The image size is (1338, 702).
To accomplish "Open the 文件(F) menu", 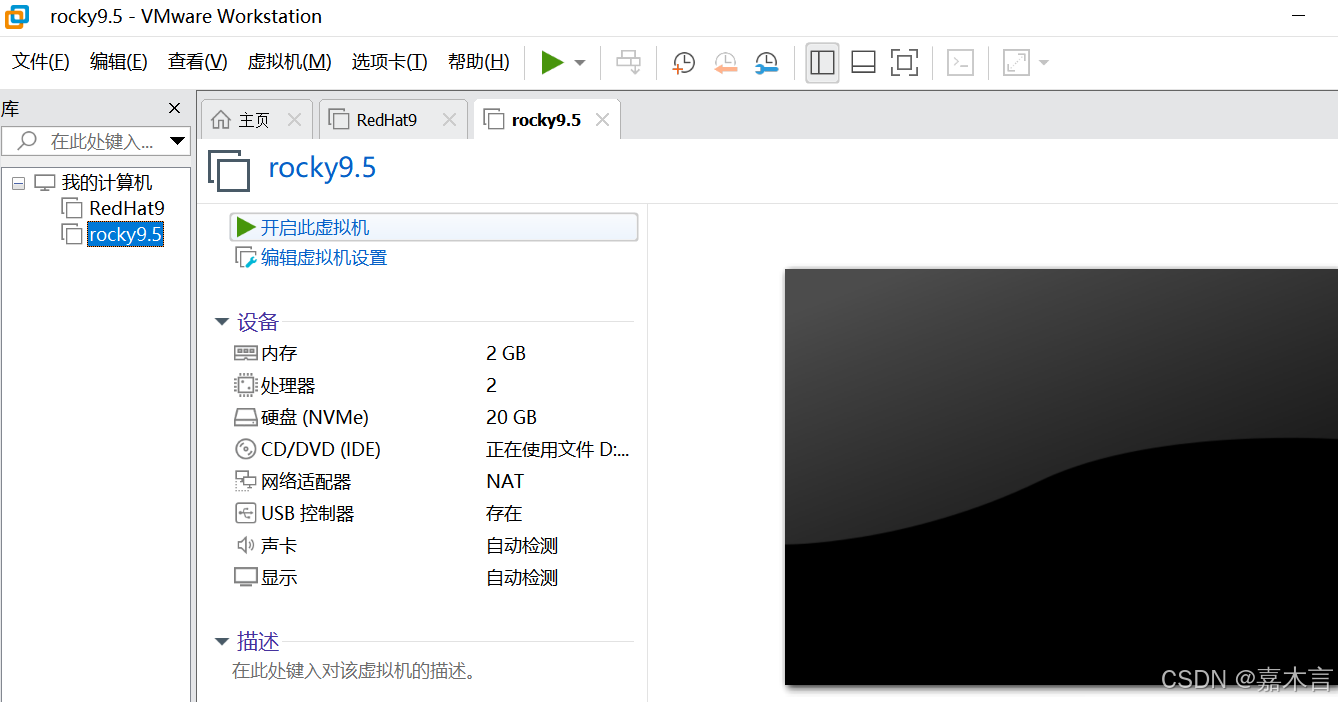I will click(x=41, y=62).
